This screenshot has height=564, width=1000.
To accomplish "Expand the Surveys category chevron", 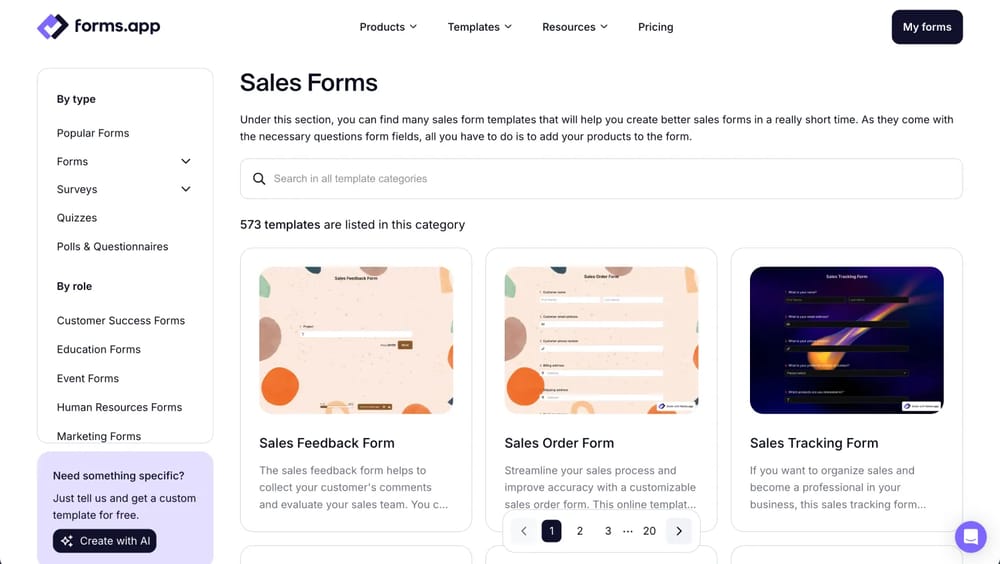I will tap(185, 189).
